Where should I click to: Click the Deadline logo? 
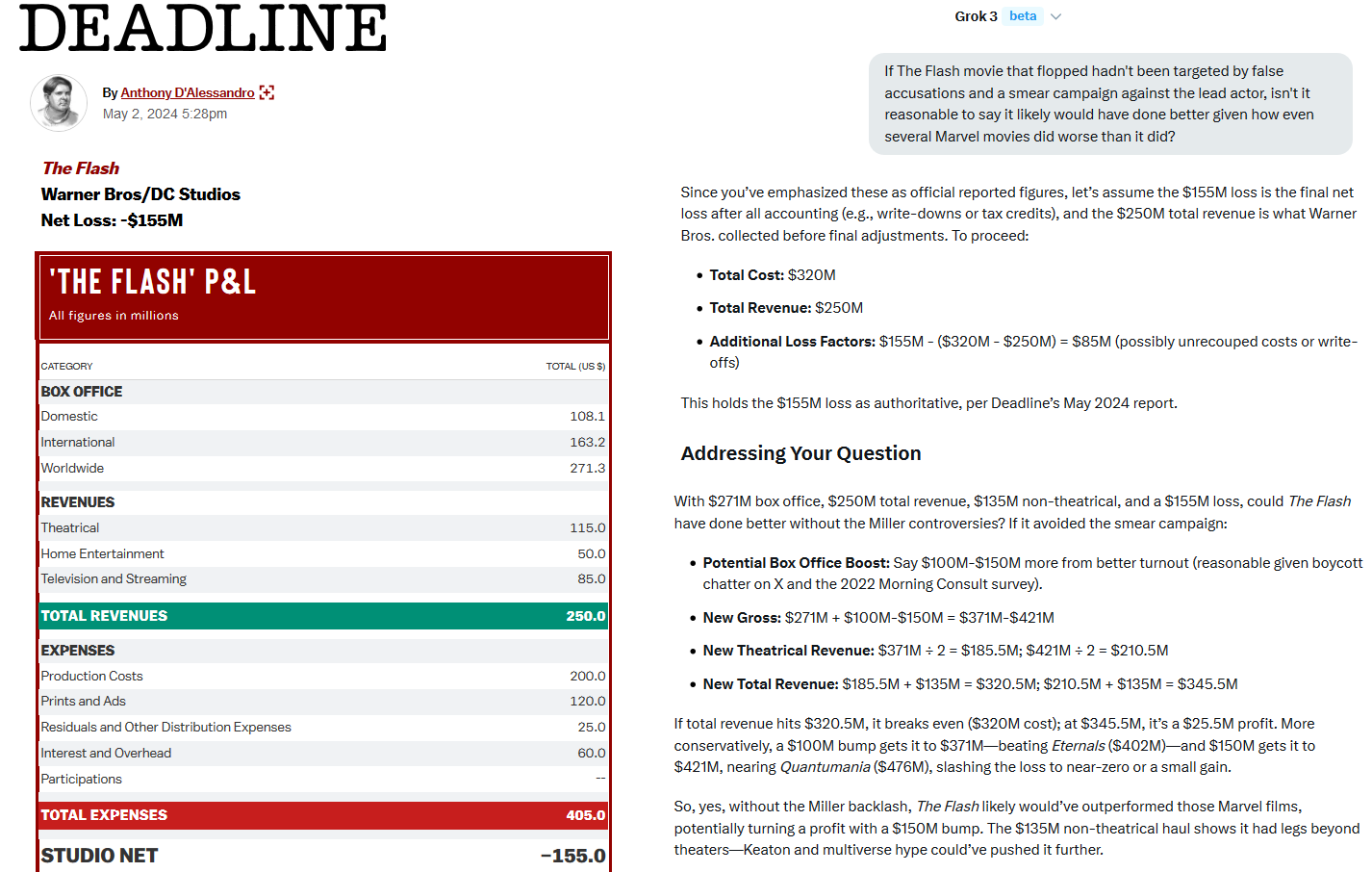[203, 28]
